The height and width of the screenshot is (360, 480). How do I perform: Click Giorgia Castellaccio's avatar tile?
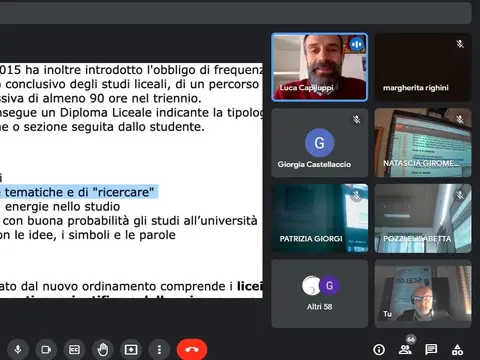320,143
